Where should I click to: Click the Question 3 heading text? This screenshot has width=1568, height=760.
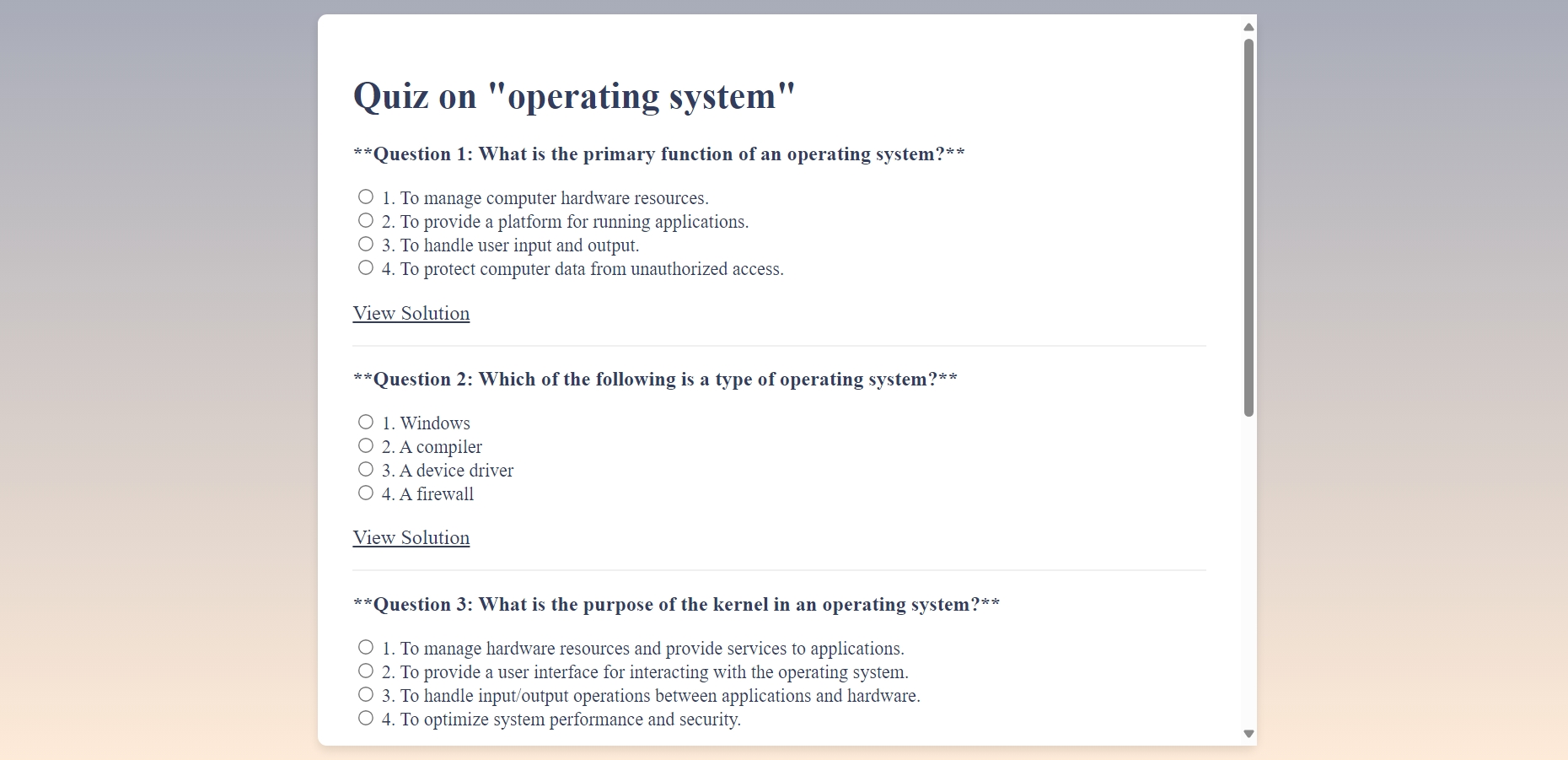pyautogui.click(x=677, y=605)
